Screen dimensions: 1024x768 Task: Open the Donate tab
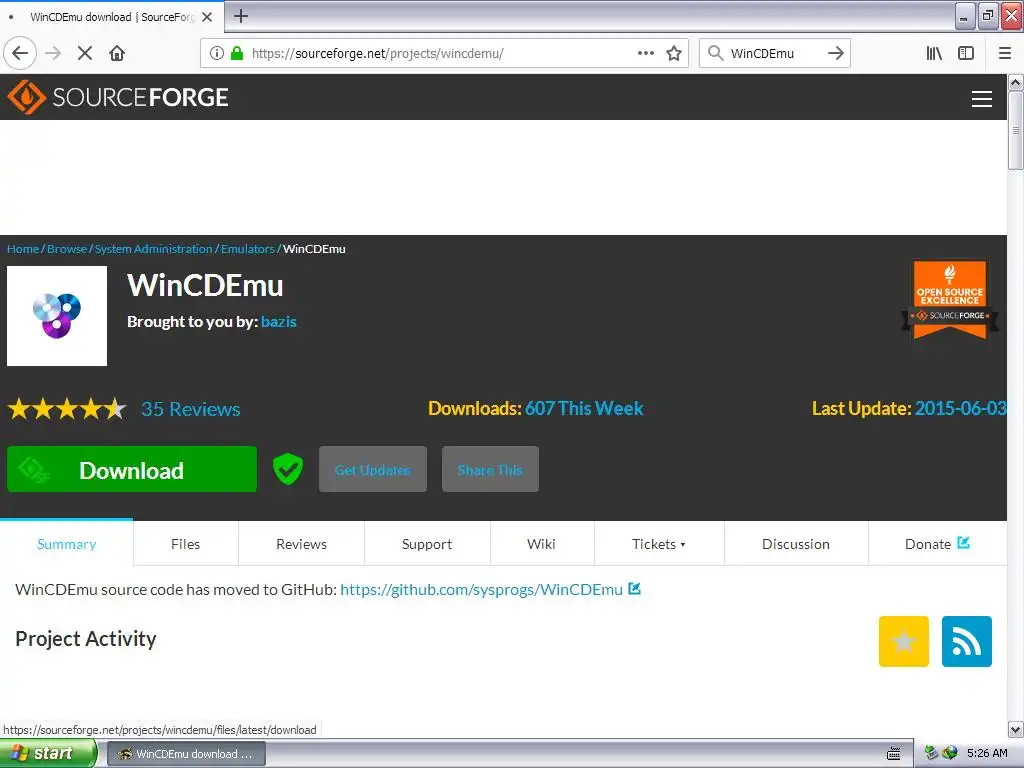tap(937, 543)
